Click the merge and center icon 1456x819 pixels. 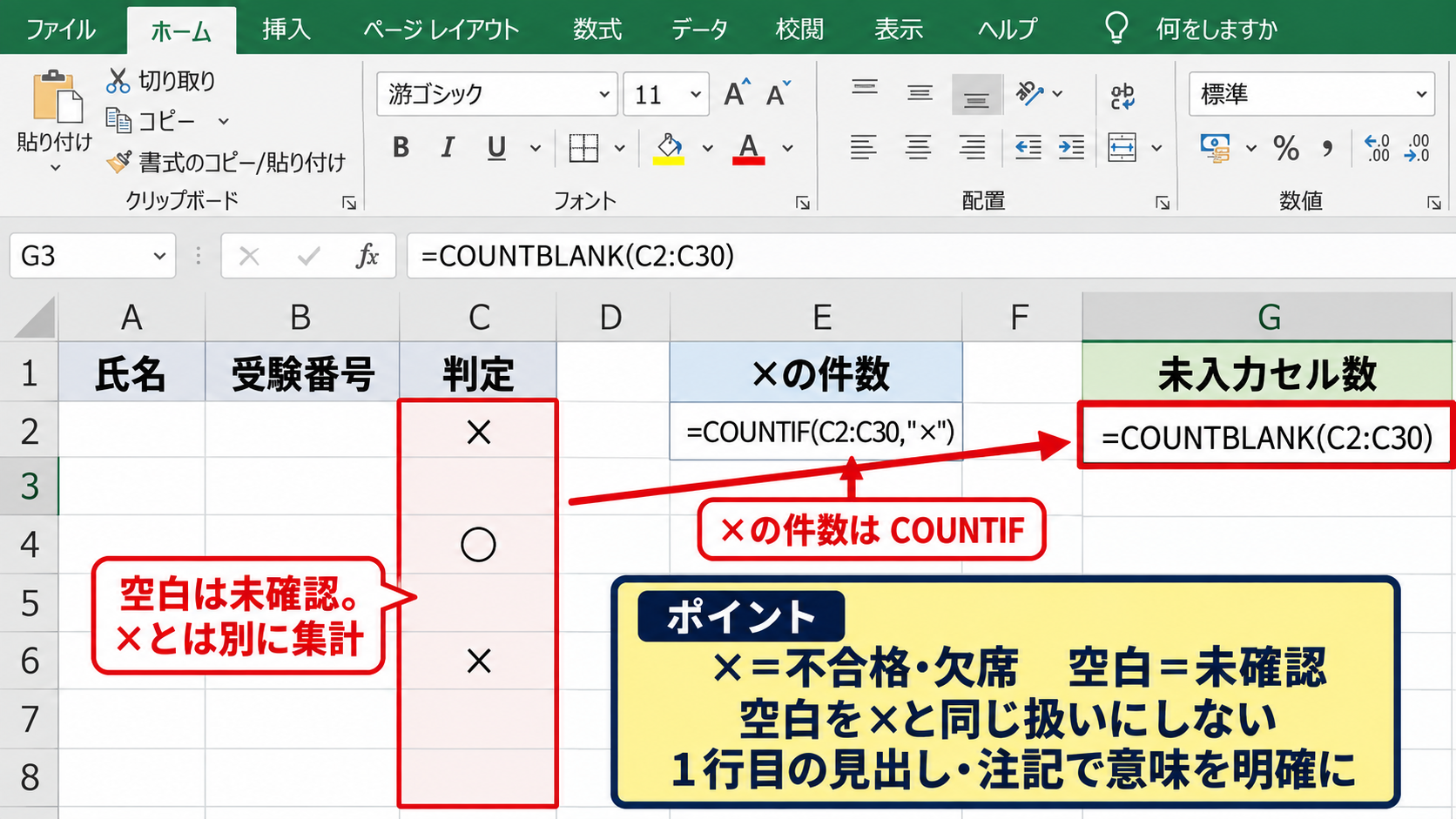pos(1122,148)
